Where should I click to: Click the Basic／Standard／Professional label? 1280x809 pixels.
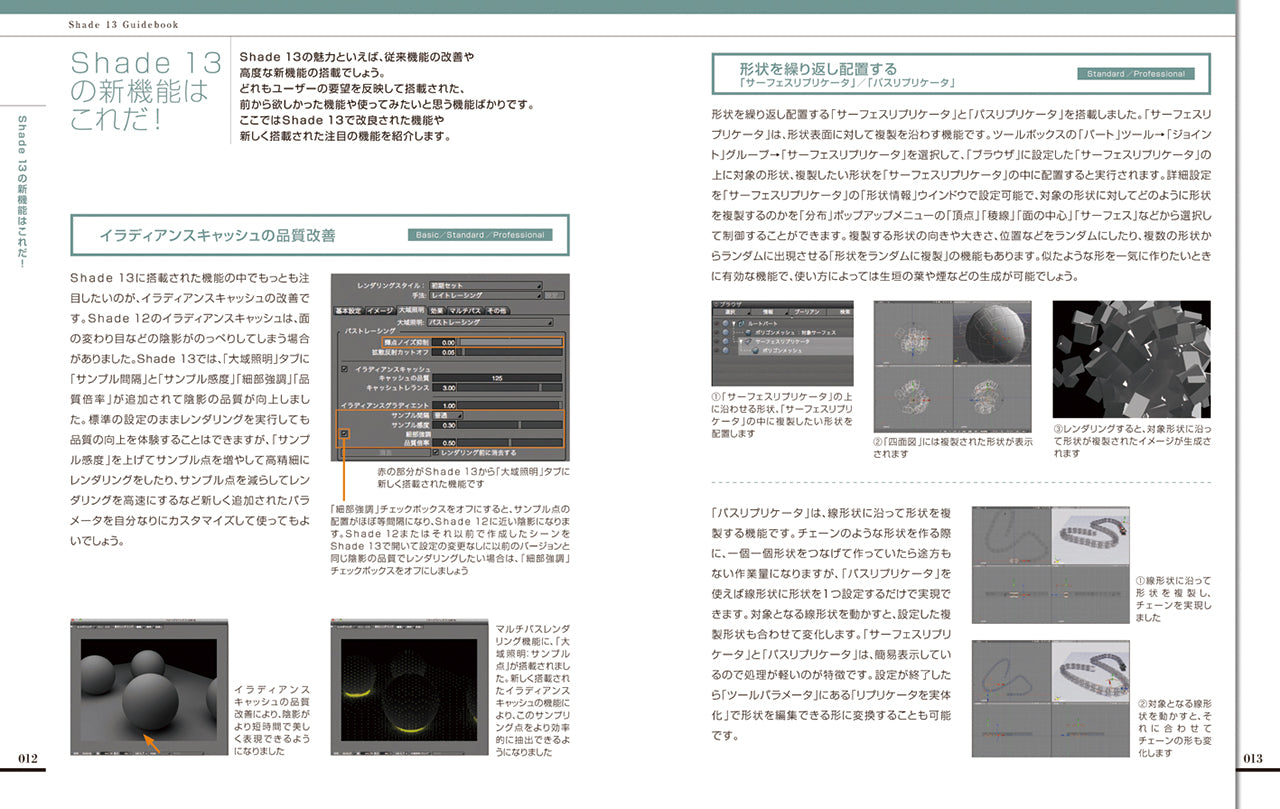(480, 235)
